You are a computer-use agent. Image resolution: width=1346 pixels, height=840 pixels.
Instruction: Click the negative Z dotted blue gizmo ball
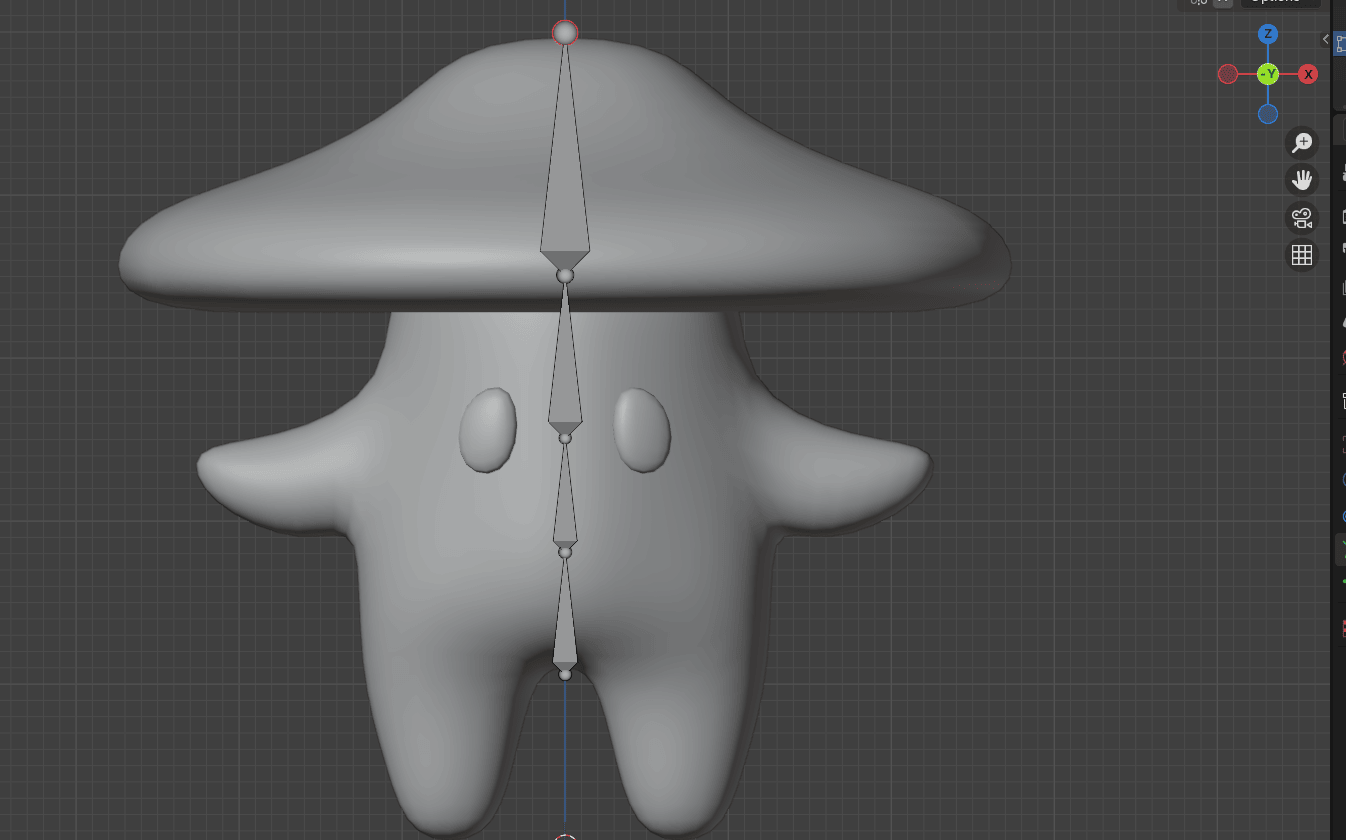tap(1268, 114)
